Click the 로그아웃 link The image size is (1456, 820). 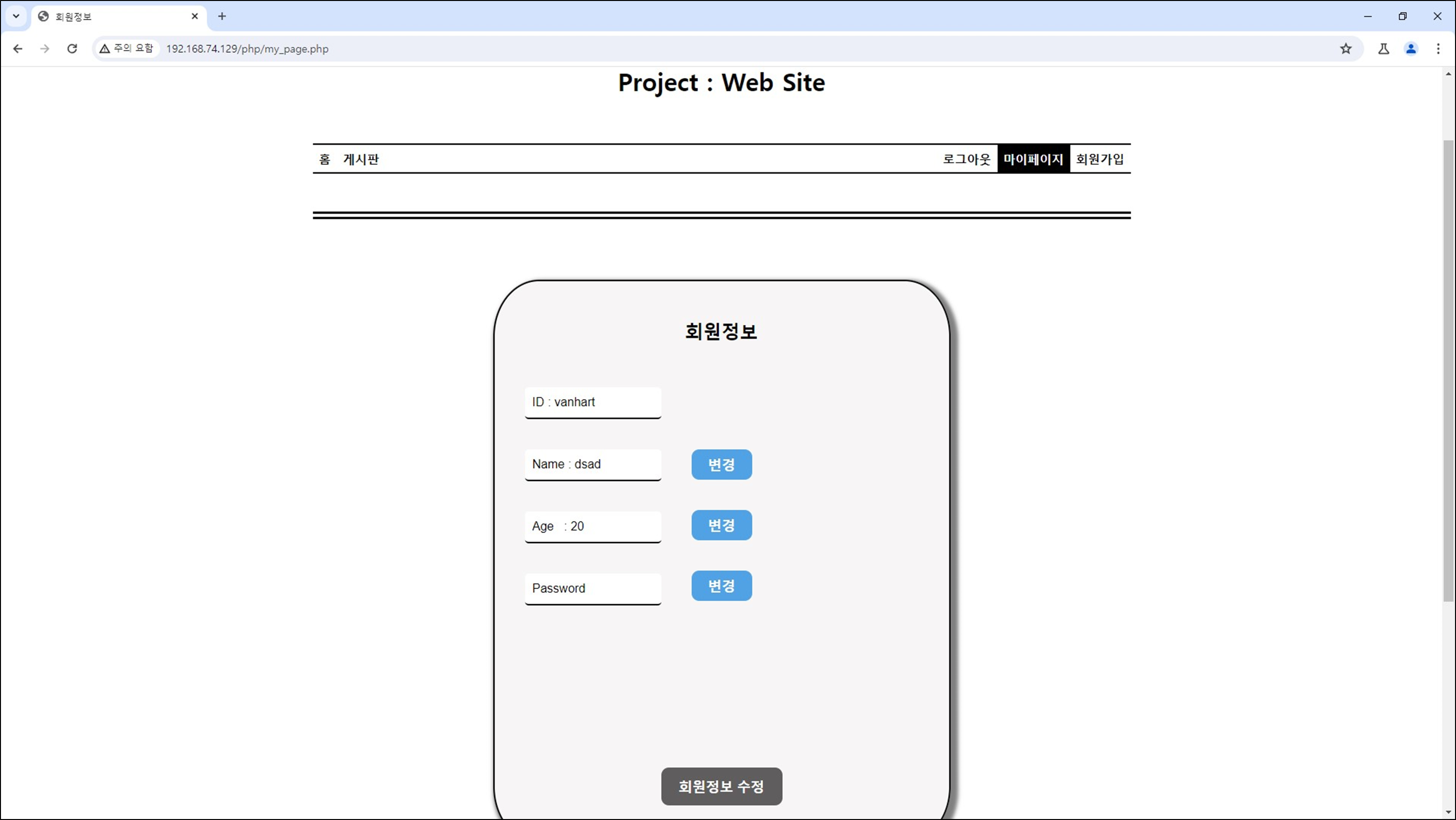966,160
